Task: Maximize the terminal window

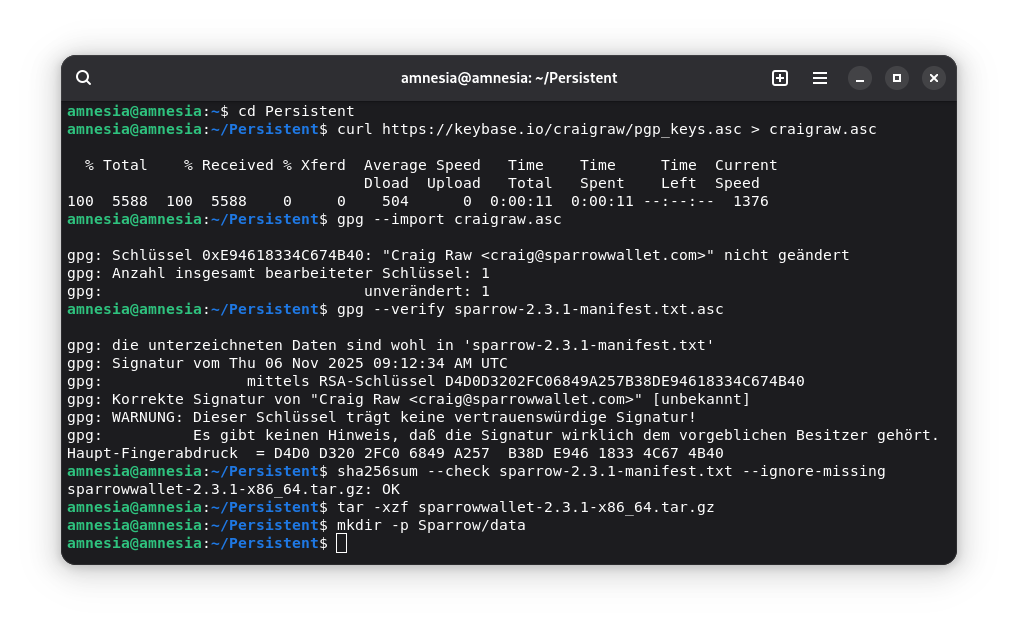Action: (897, 78)
